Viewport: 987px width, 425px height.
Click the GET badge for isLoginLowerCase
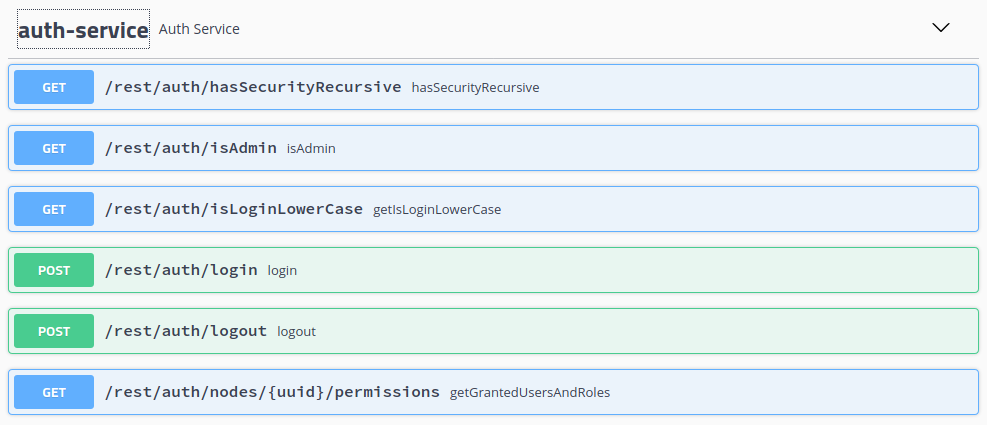pyautogui.click(x=54, y=209)
